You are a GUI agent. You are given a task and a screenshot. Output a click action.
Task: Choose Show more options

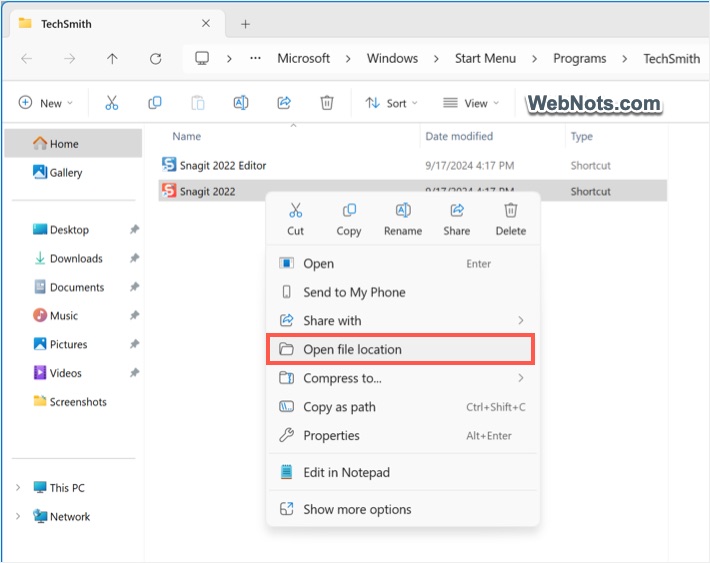[x=403, y=509]
